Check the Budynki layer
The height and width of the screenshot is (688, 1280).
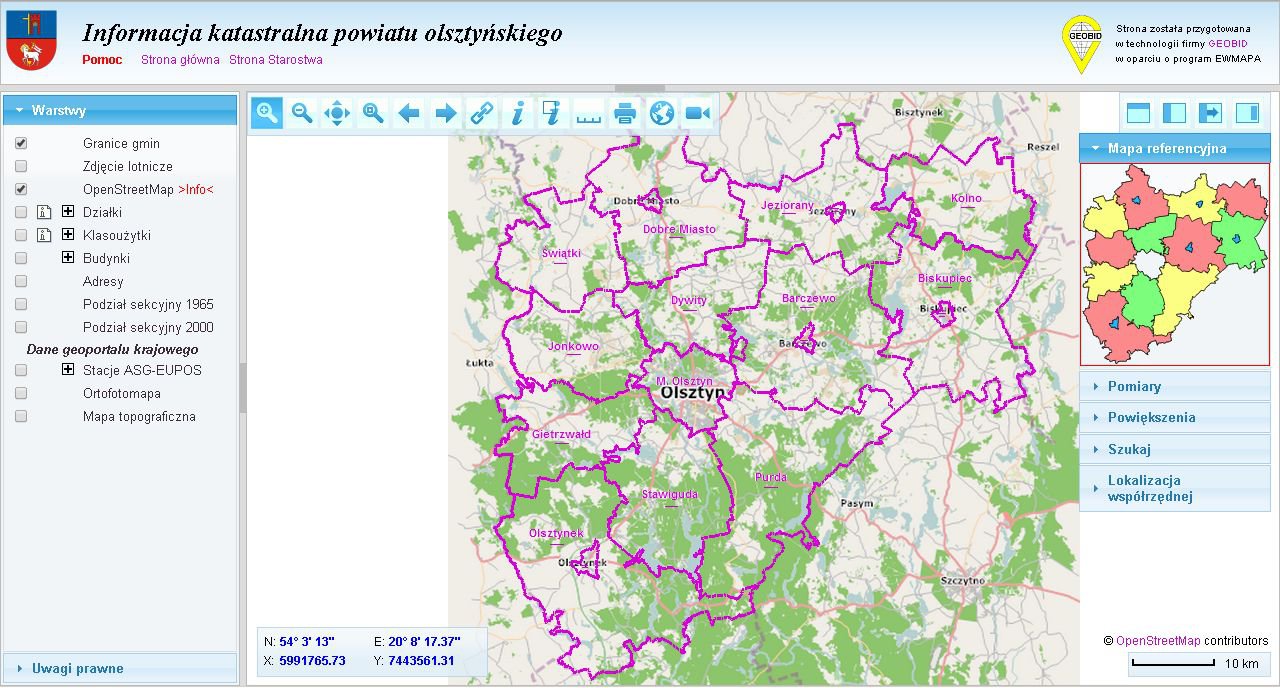click(21, 258)
